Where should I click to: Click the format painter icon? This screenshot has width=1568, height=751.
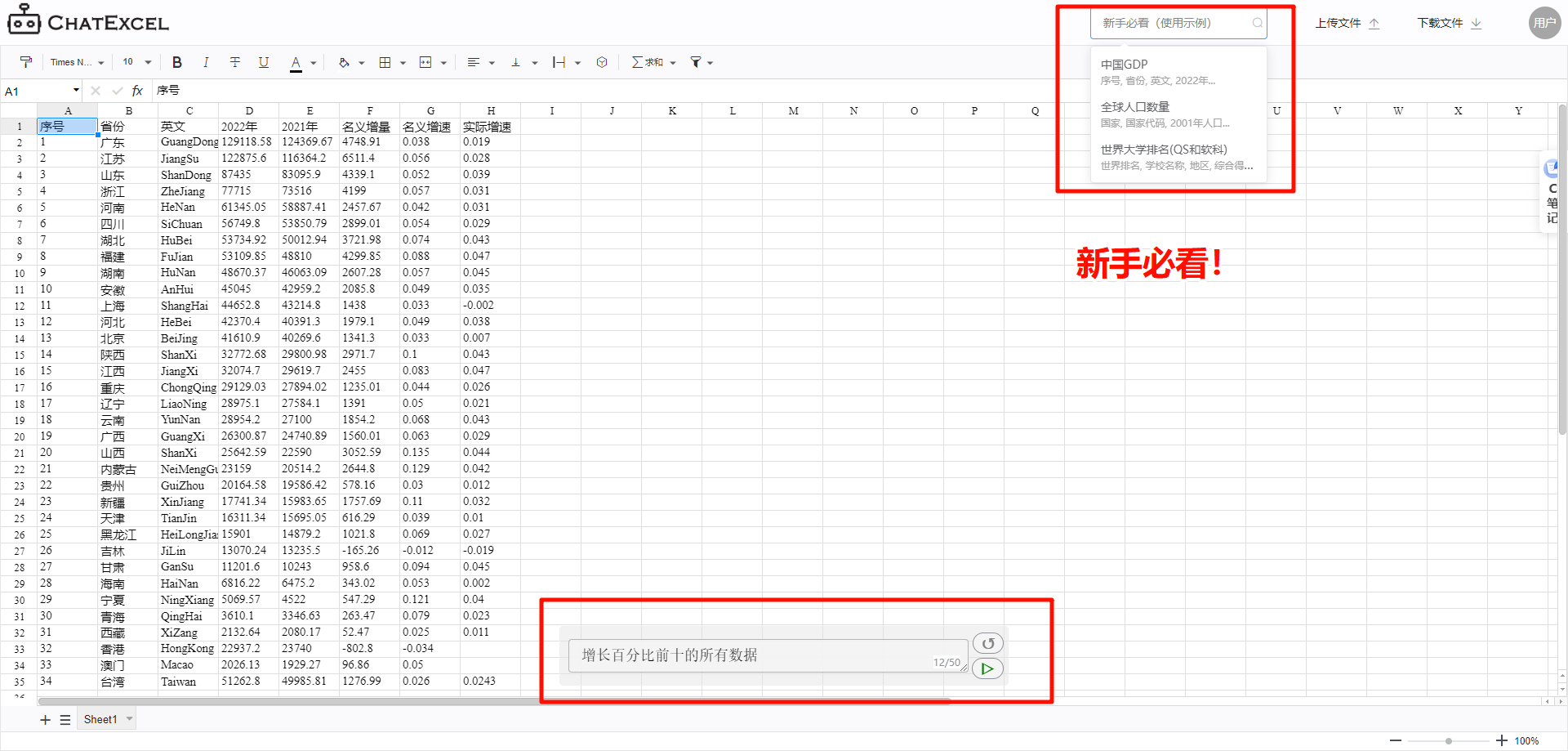26,62
